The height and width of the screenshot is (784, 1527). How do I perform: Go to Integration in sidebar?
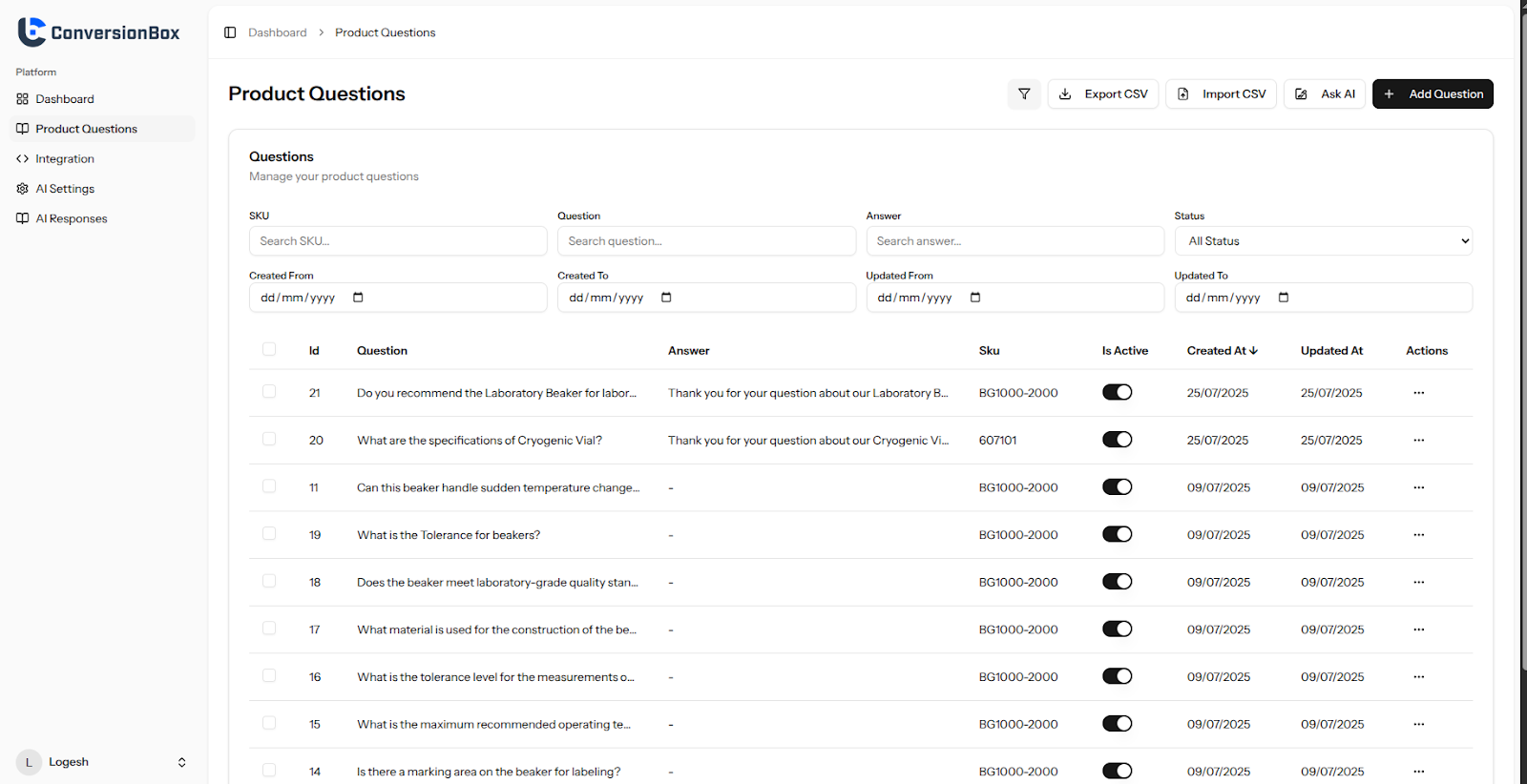click(65, 159)
